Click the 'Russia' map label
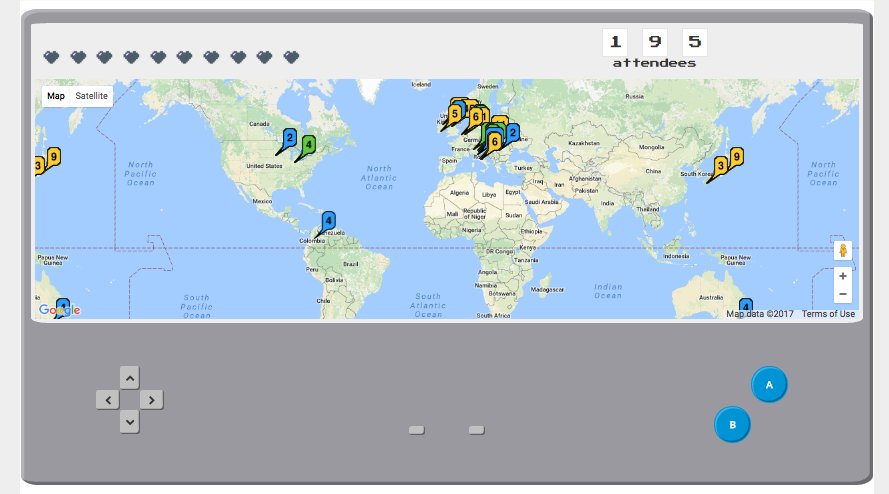Image resolution: width=889 pixels, height=494 pixels. click(x=634, y=96)
